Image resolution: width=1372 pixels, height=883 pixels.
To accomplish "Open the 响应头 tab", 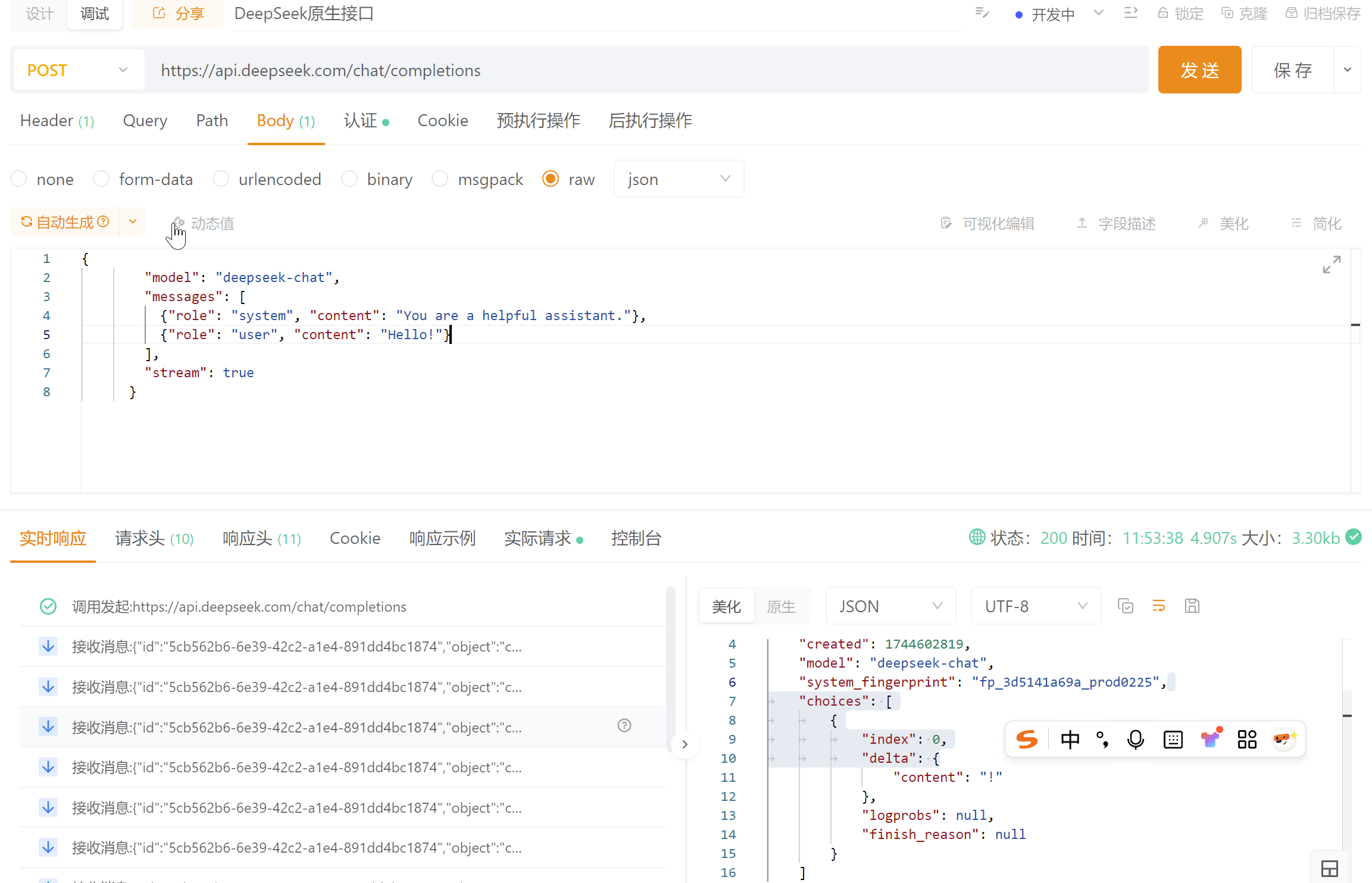I will click(x=261, y=538).
